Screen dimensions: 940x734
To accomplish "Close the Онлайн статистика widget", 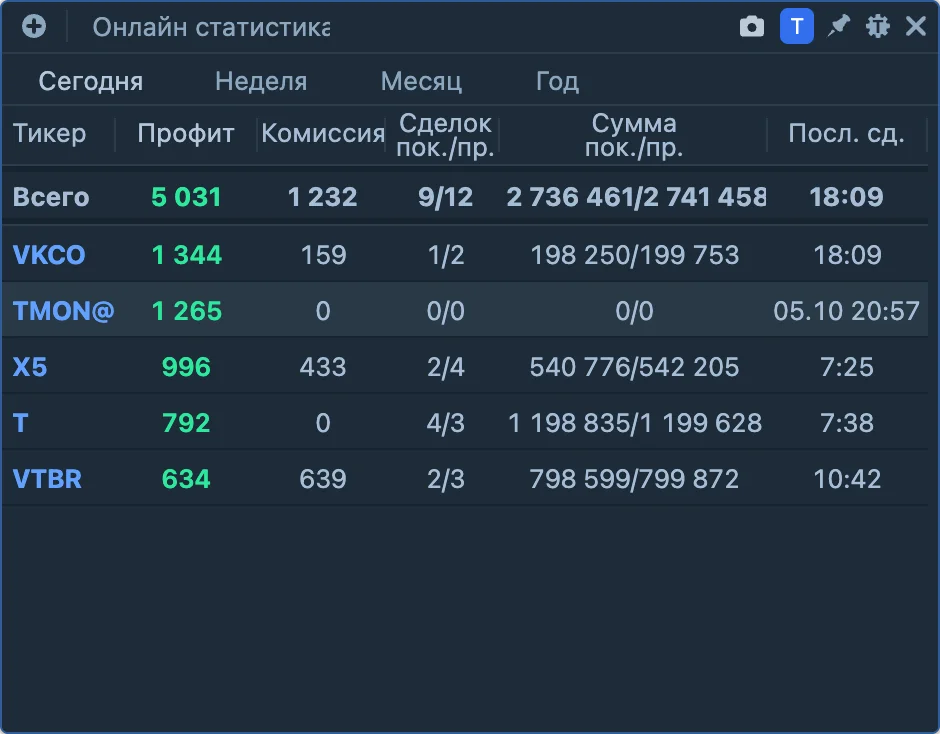I will point(916,26).
